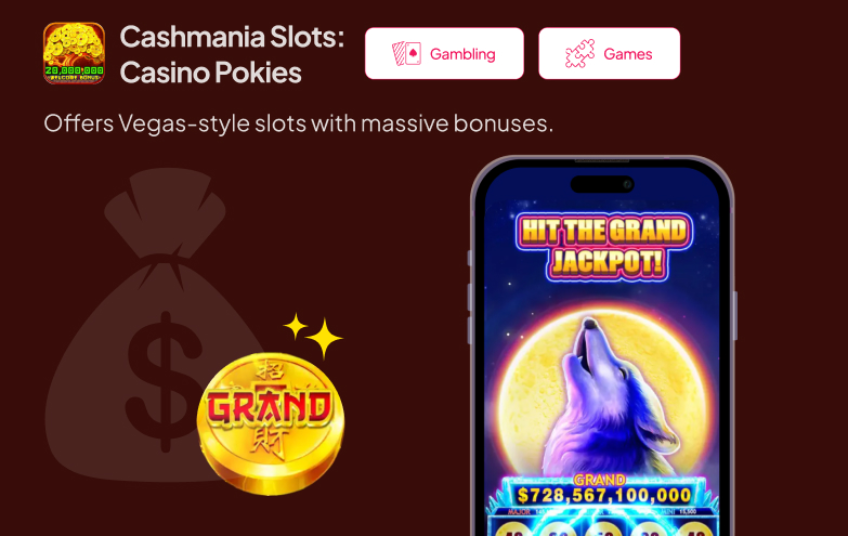
Task: Select the Cashmania Slots: Casino Pokies title
Action: [x=232, y=54]
